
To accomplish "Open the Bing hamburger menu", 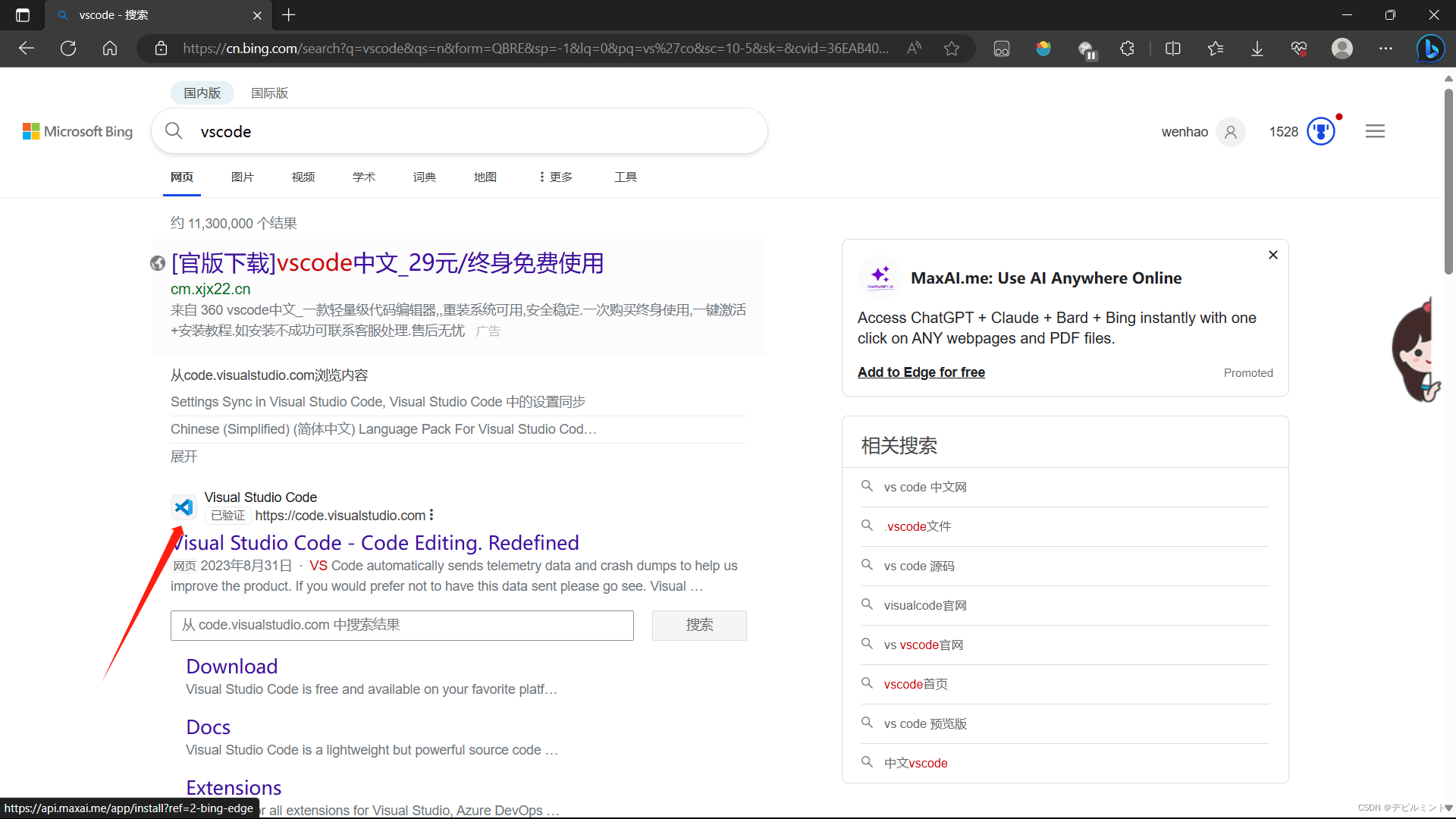I will click(x=1375, y=130).
